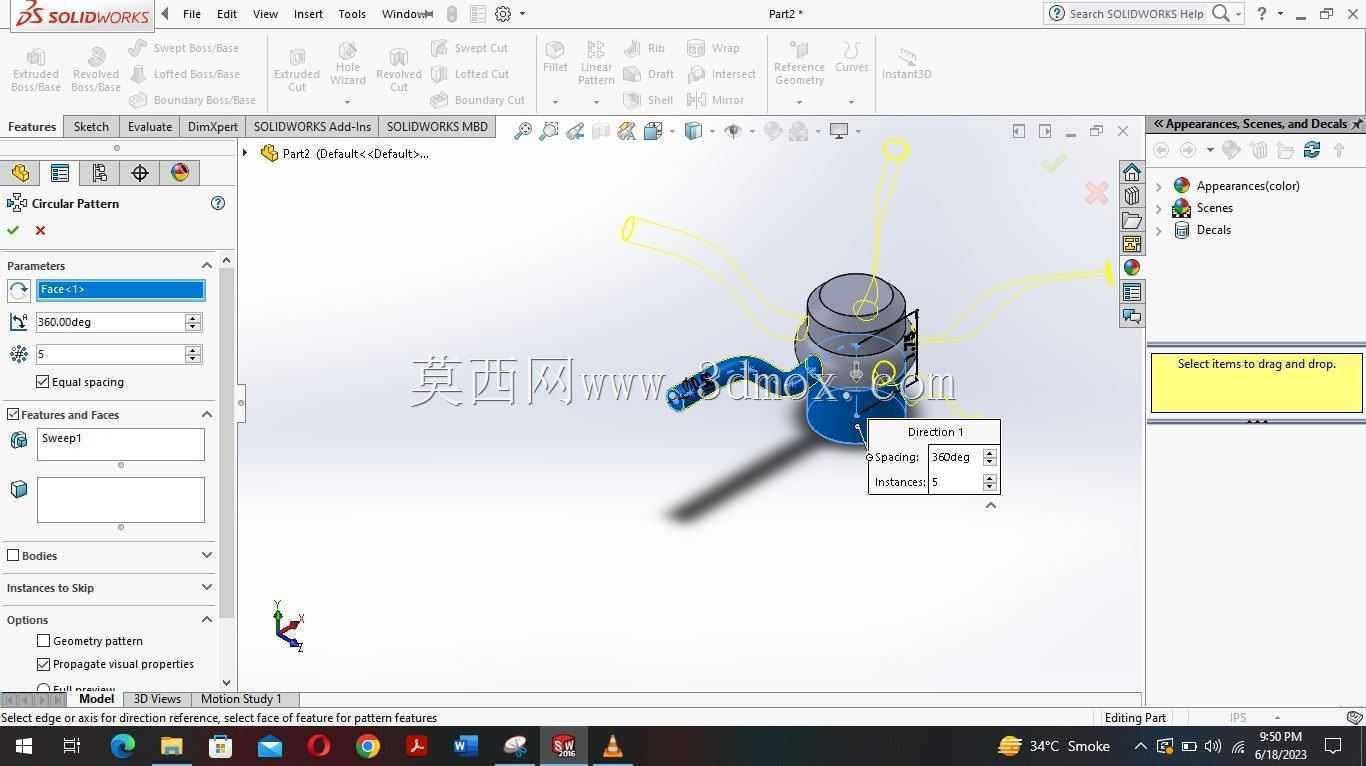Screen dimensions: 1366x766
Task: Collapse Features and Faces section chevron
Action: pyautogui.click(x=207, y=414)
